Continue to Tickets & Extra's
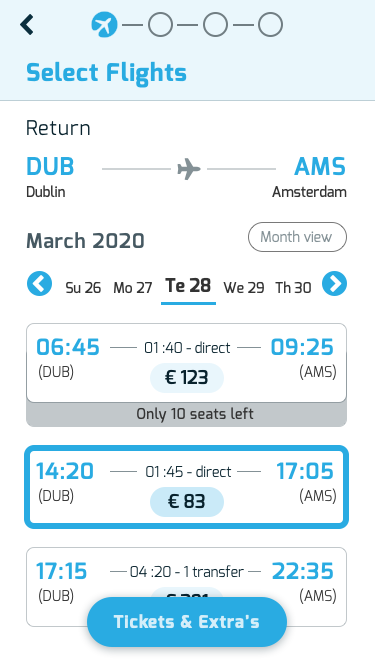This screenshot has height=660, width=375. pos(187,622)
